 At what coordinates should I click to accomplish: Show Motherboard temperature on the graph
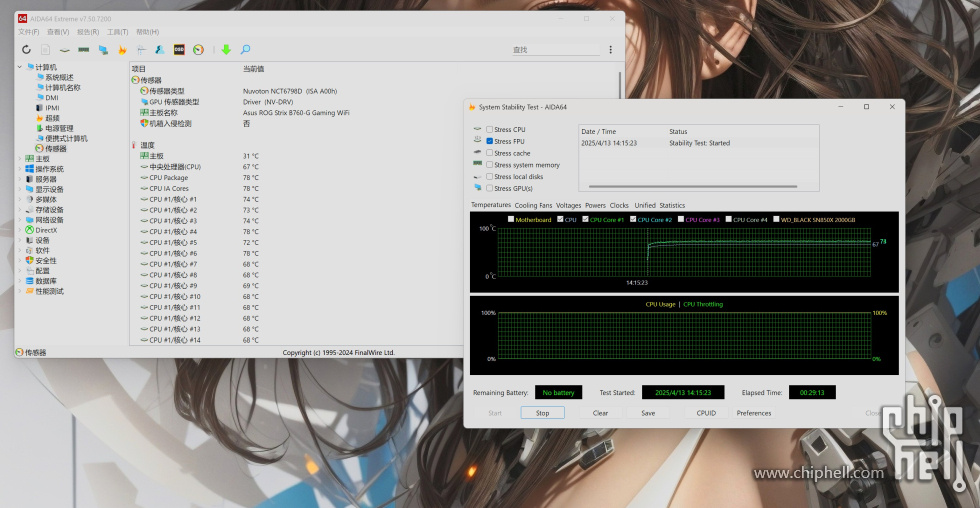pyautogui.click(x=511, y=219)
